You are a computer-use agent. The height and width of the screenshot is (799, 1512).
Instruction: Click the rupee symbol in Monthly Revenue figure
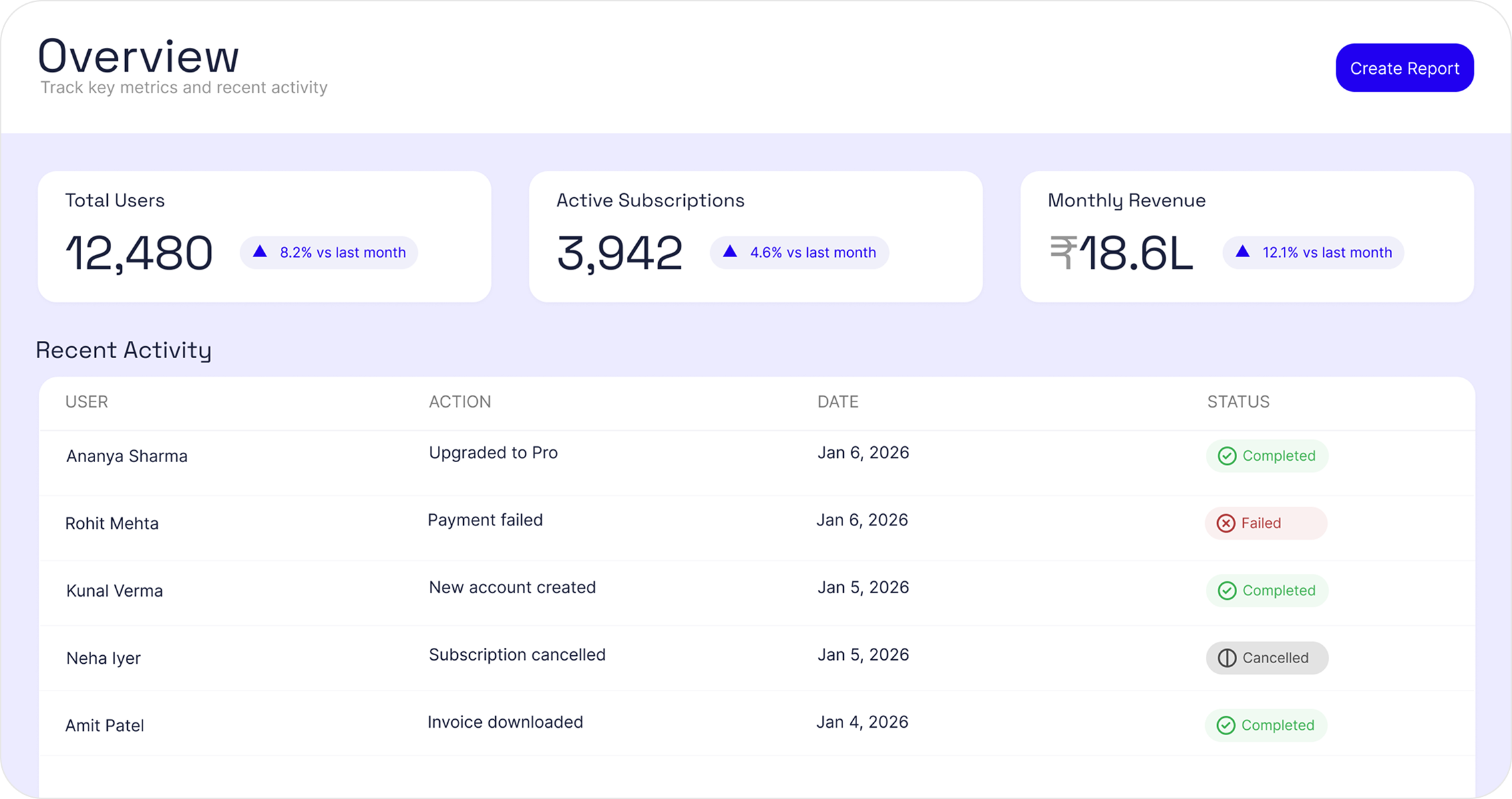(x=1063, y=253)
